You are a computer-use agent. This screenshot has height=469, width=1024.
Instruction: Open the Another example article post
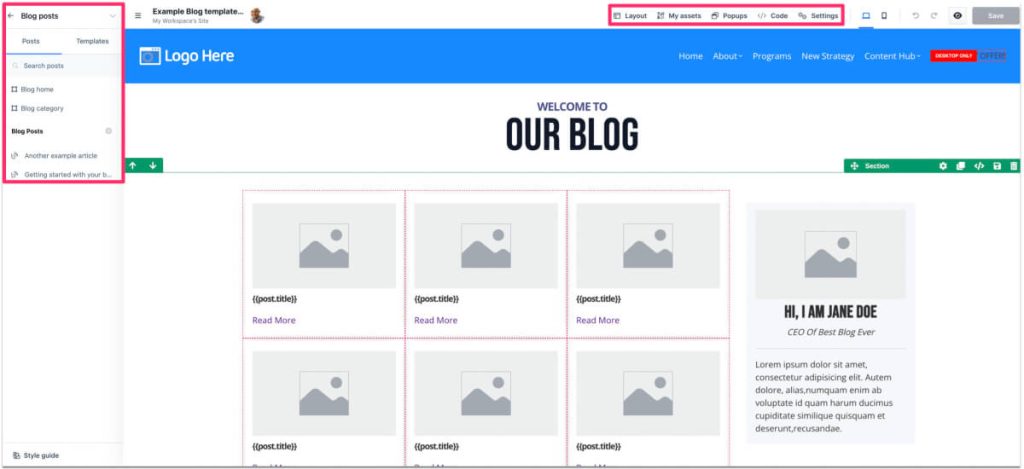tap(55, 156)
